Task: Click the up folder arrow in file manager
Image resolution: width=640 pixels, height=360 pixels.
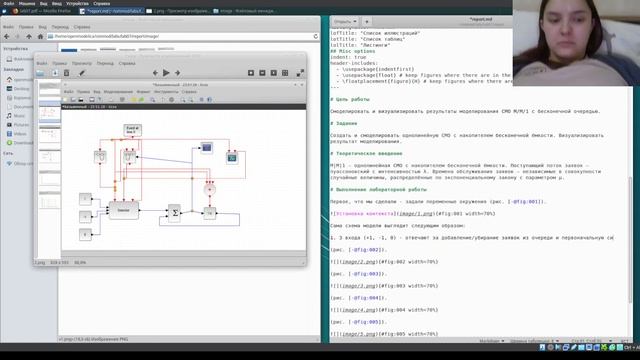Action: pos(29,36)
